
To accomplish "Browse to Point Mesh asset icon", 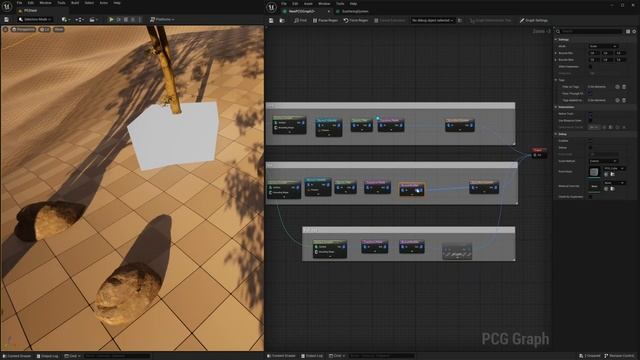I will coord(612,174).
